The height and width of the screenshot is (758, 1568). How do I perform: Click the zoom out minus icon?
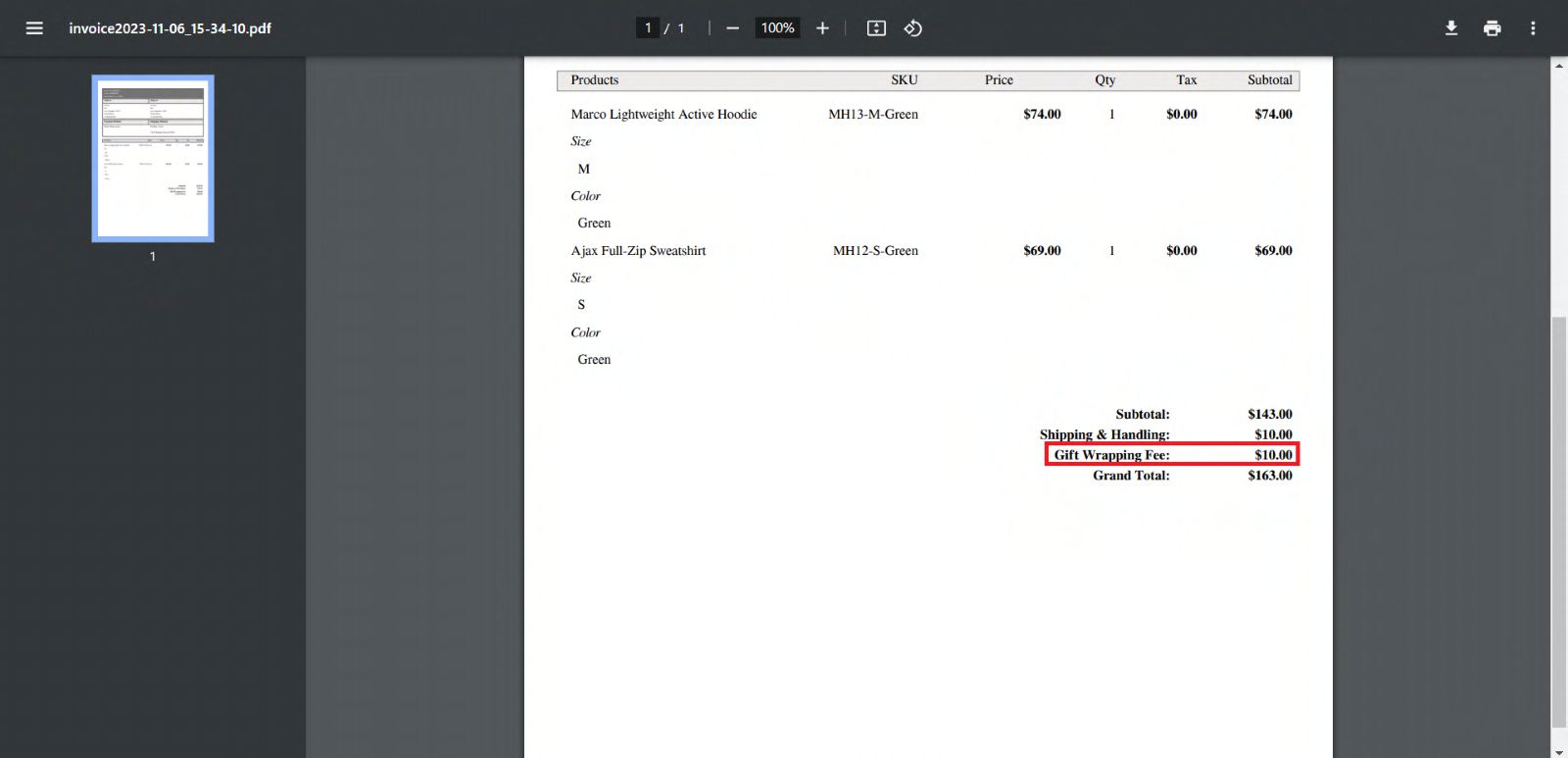(x=732, y=28)
